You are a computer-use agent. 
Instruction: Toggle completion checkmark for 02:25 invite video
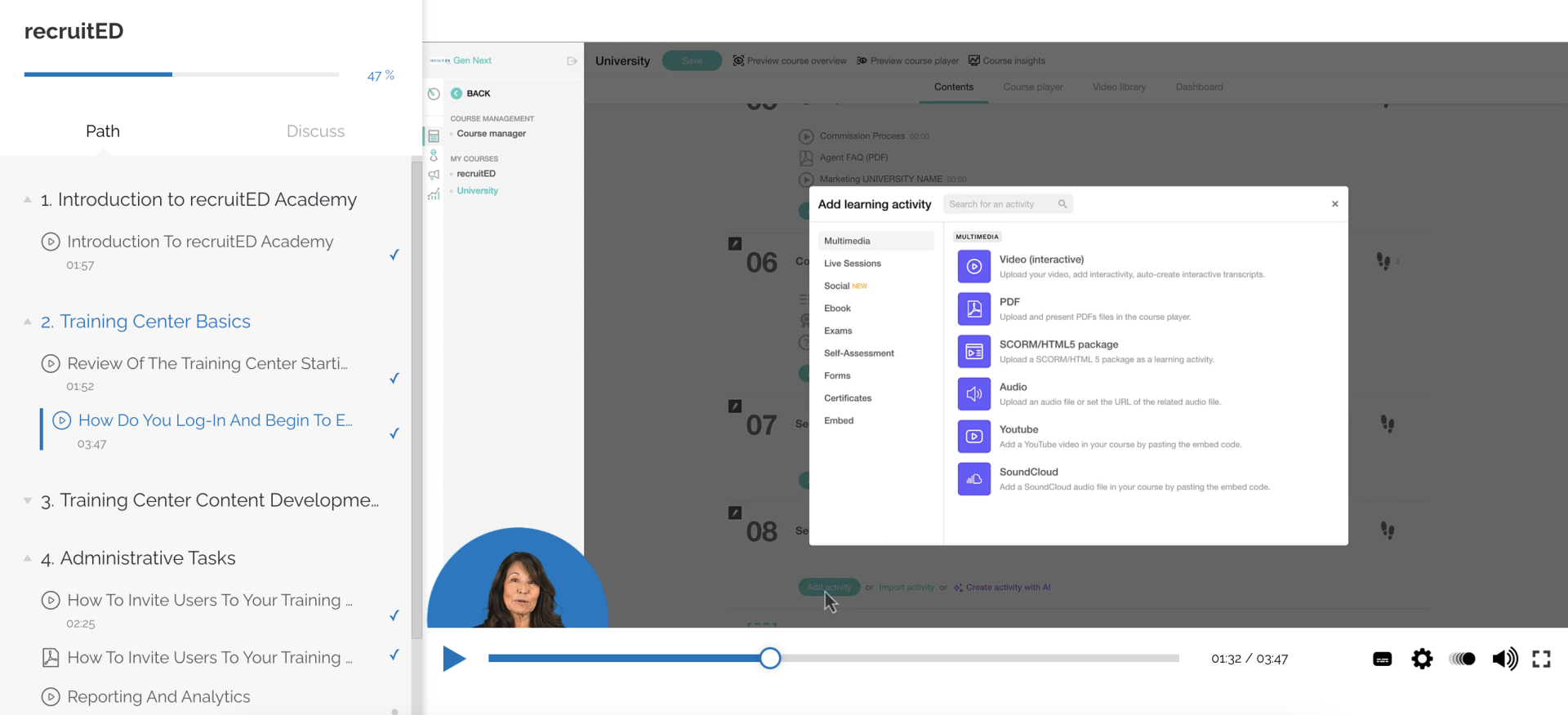[x=394, y=615]
